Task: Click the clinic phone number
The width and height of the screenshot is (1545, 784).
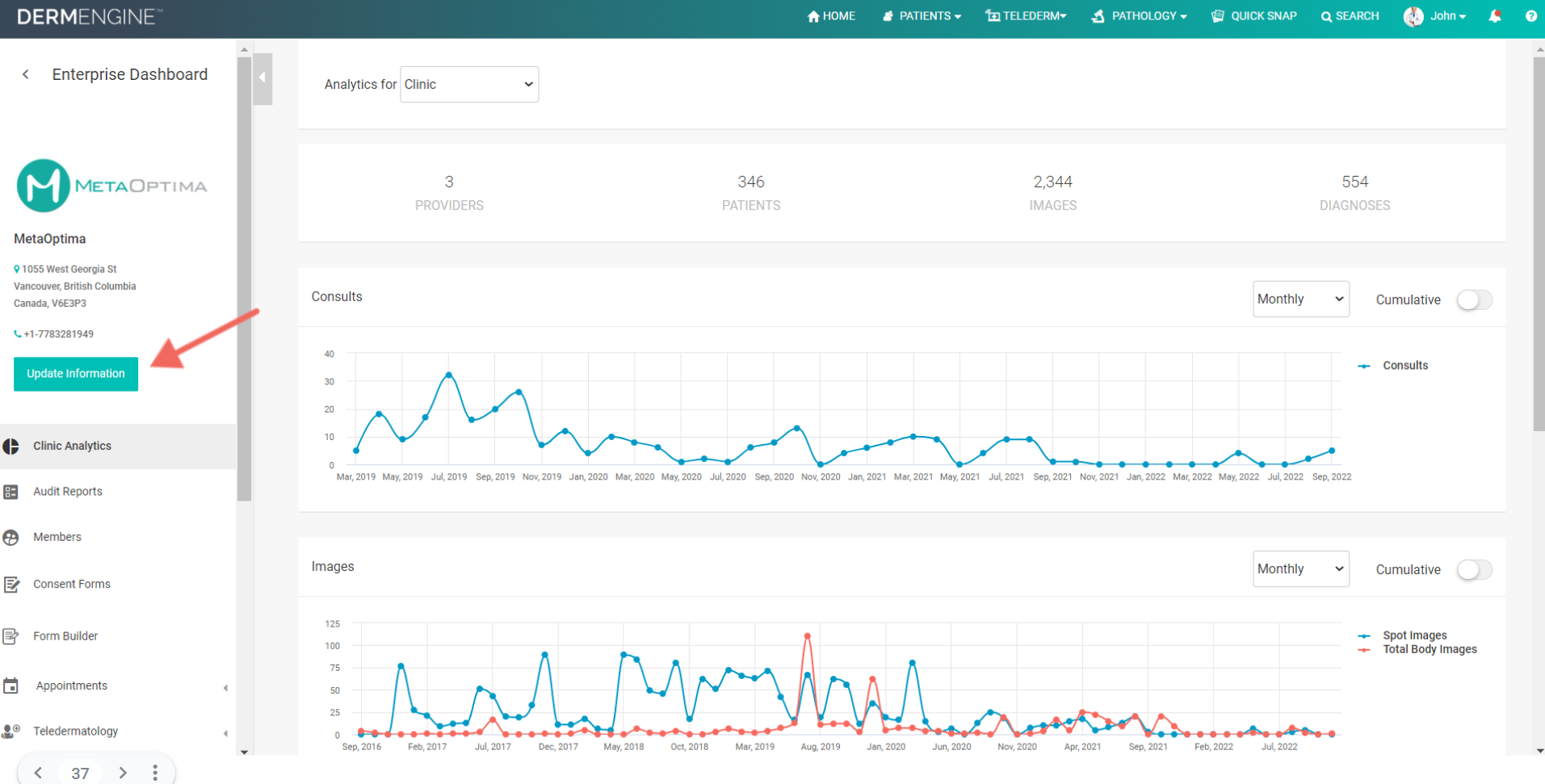Action: [58, 334]
